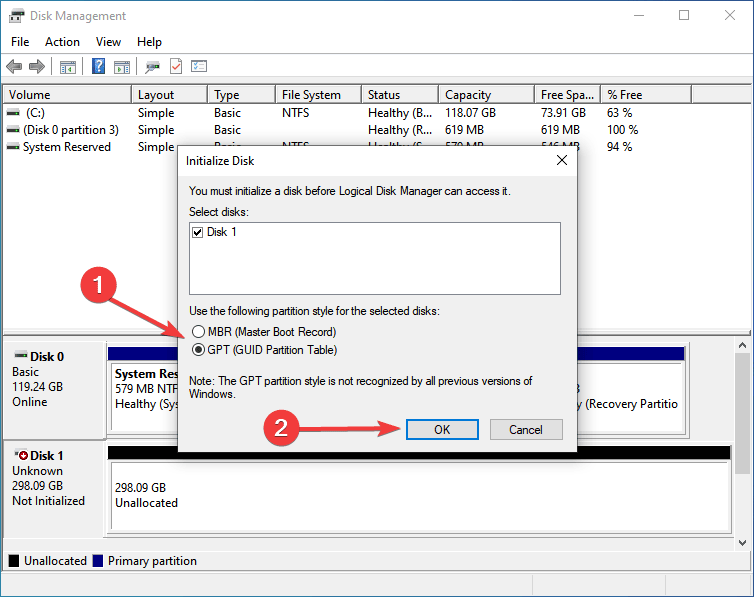
Task: Close the Disk Management window
Action: click(730, 15)
